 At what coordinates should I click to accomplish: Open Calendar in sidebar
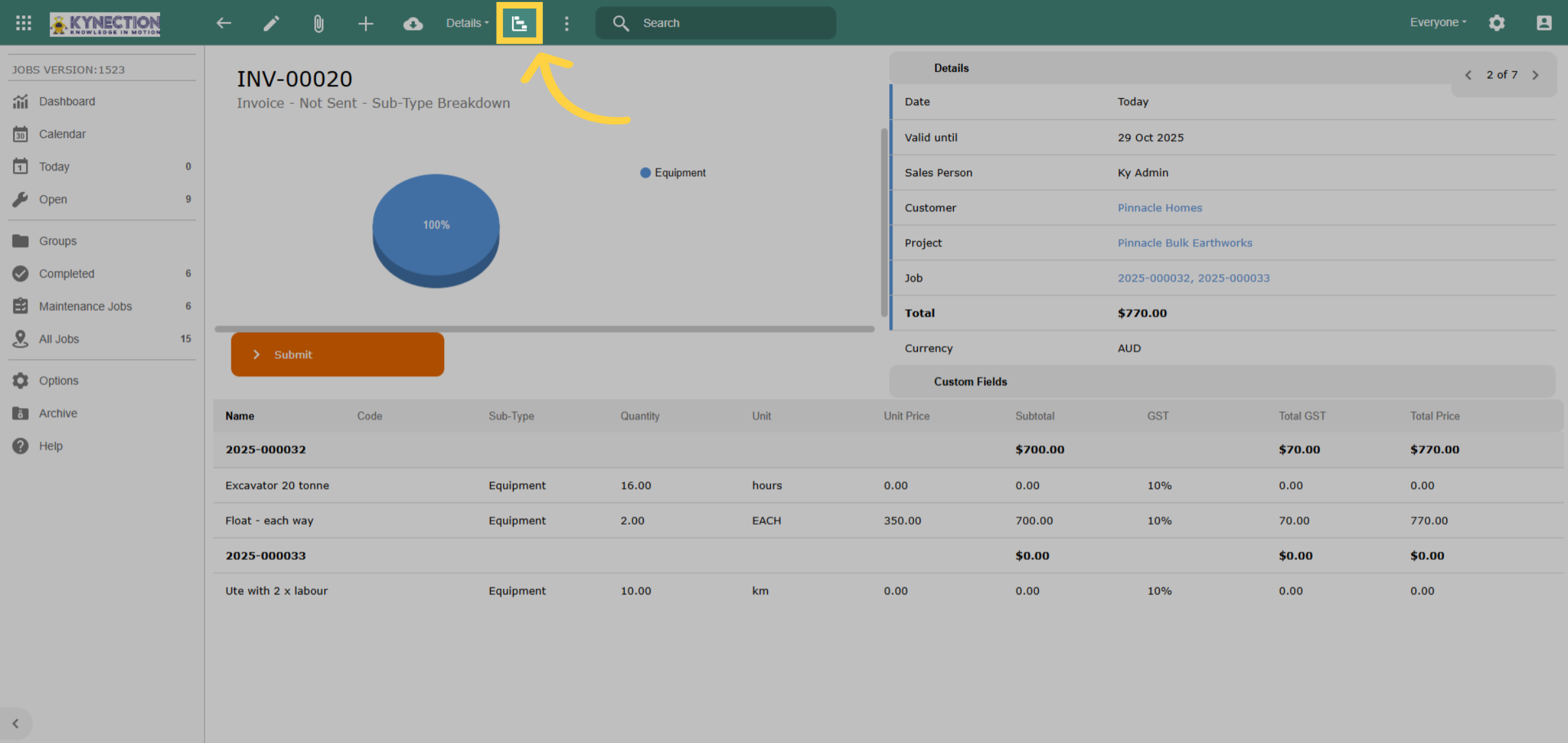(102, 134)
